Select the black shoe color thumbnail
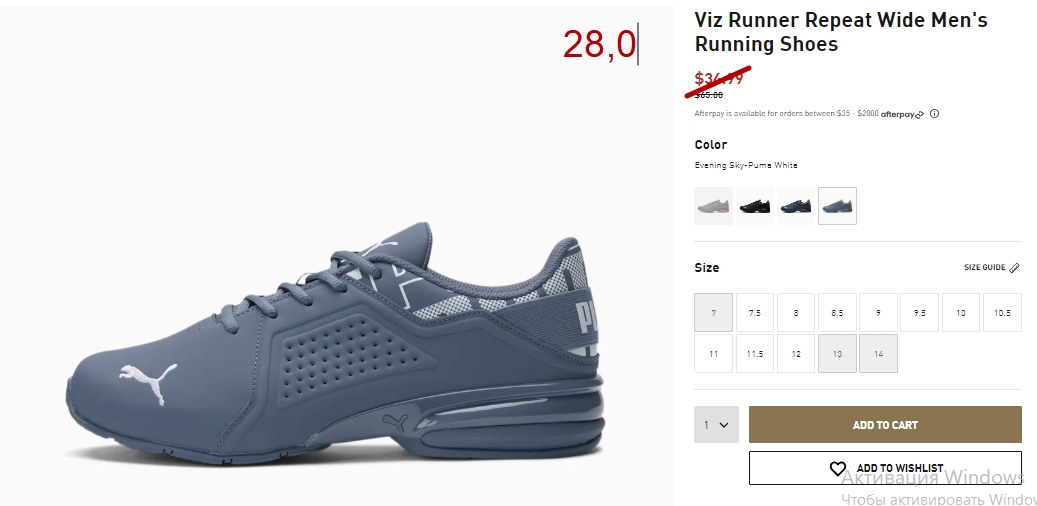Image resolution: width=1037 pixels, height=506 pixels. 755,206
